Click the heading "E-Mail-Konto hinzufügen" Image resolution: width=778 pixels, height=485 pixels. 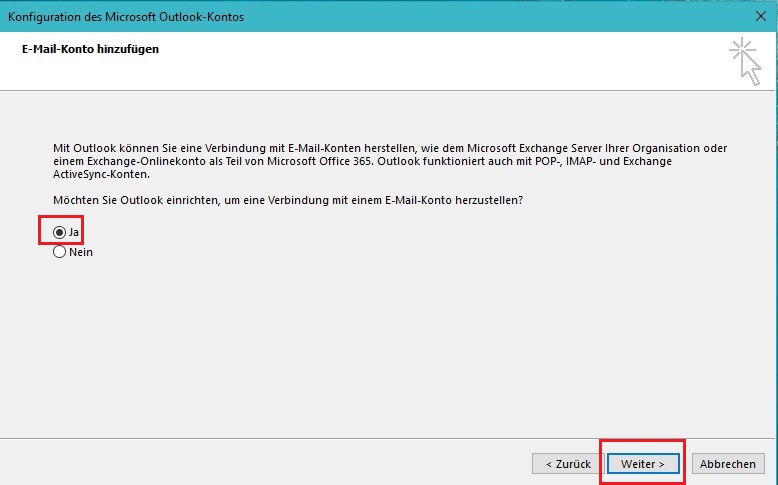[x=90, y=49]
